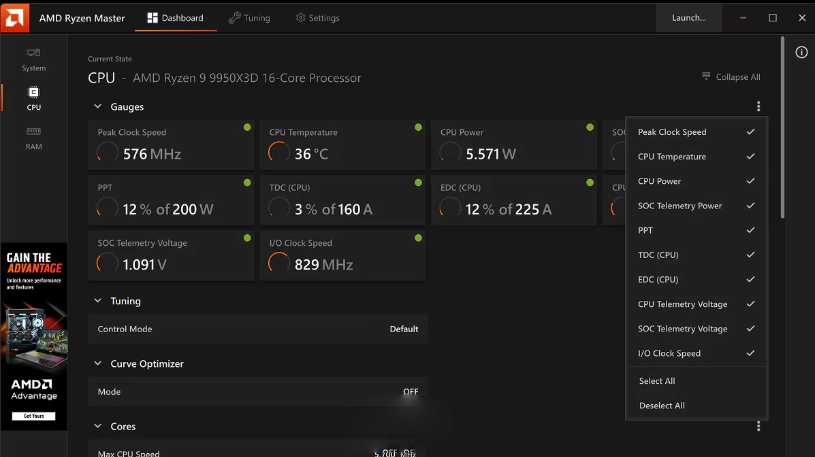Click the 36 °C temperature value
Image resolution: width=815 pixels, height=457 pixels.
click(x=311, y=154)
